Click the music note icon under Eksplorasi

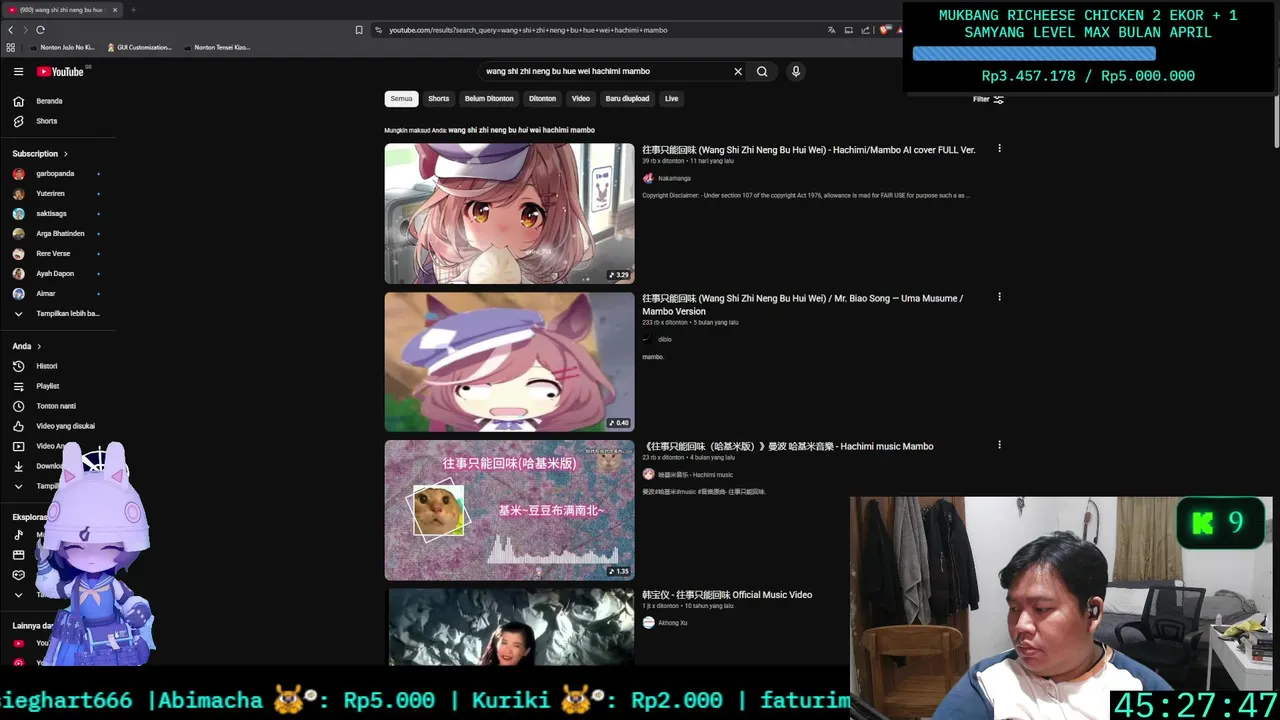[x=18, y=535]
